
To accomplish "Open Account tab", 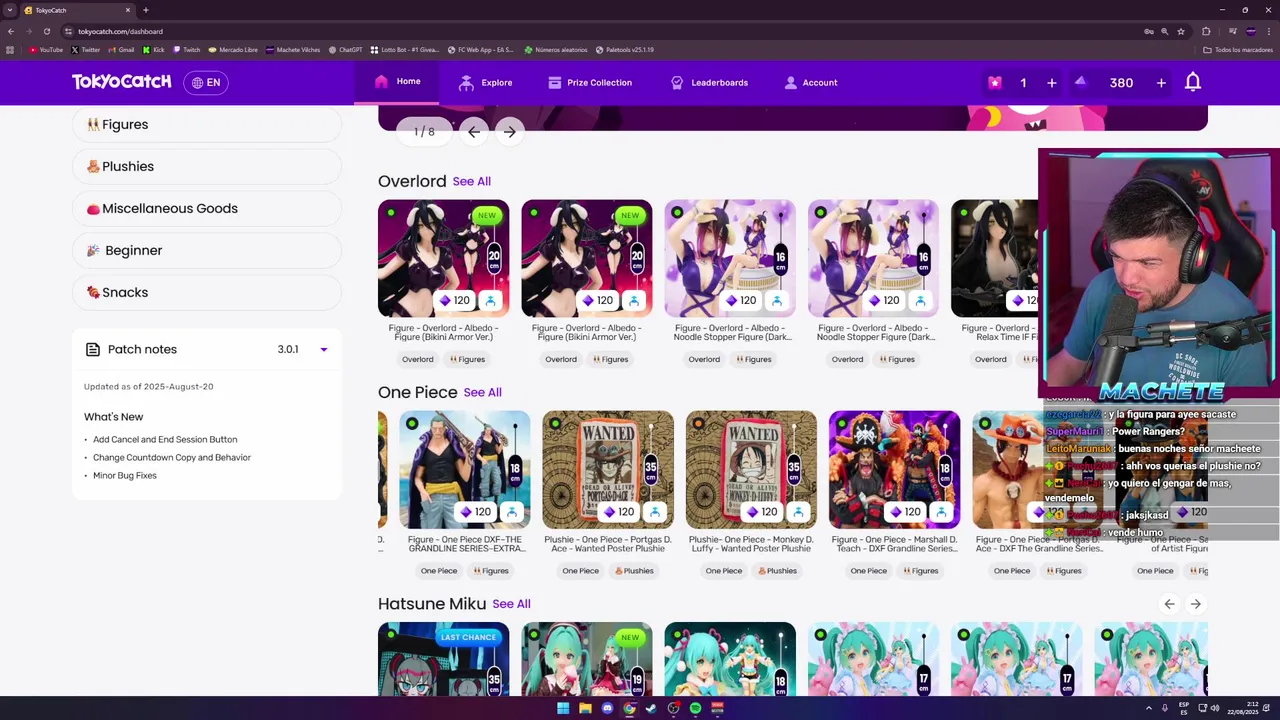I will coord(811,83).
